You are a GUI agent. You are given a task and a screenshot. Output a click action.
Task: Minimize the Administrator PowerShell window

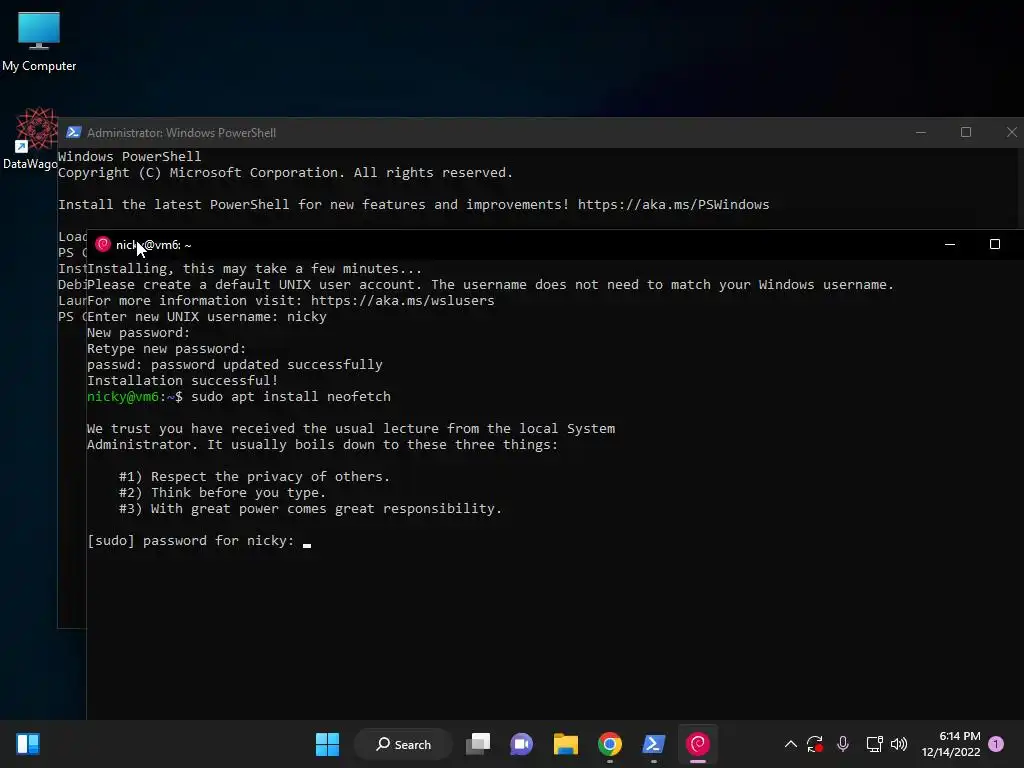(921, 133)
